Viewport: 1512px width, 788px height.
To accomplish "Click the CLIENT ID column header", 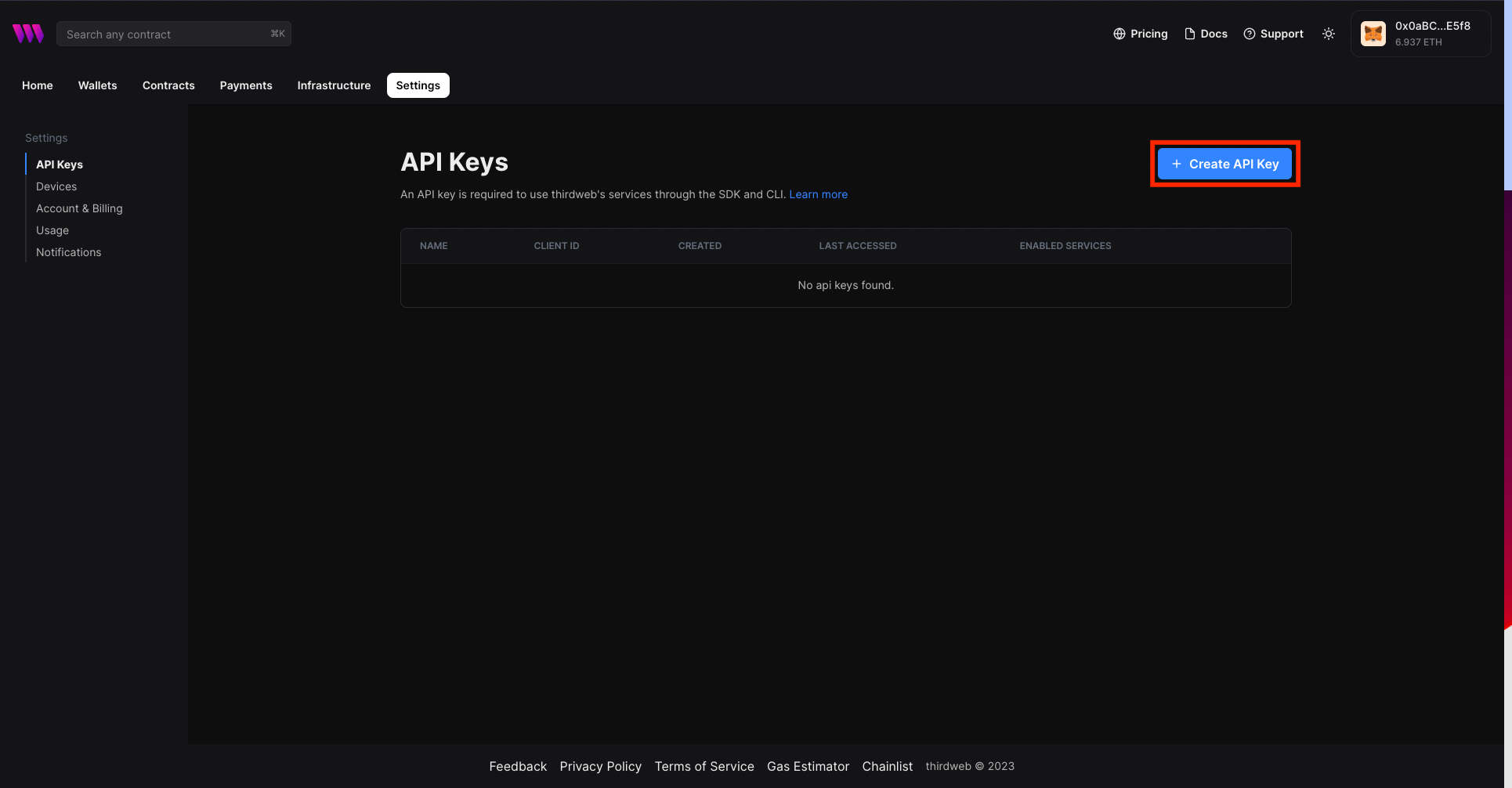I will pos(557,246).
